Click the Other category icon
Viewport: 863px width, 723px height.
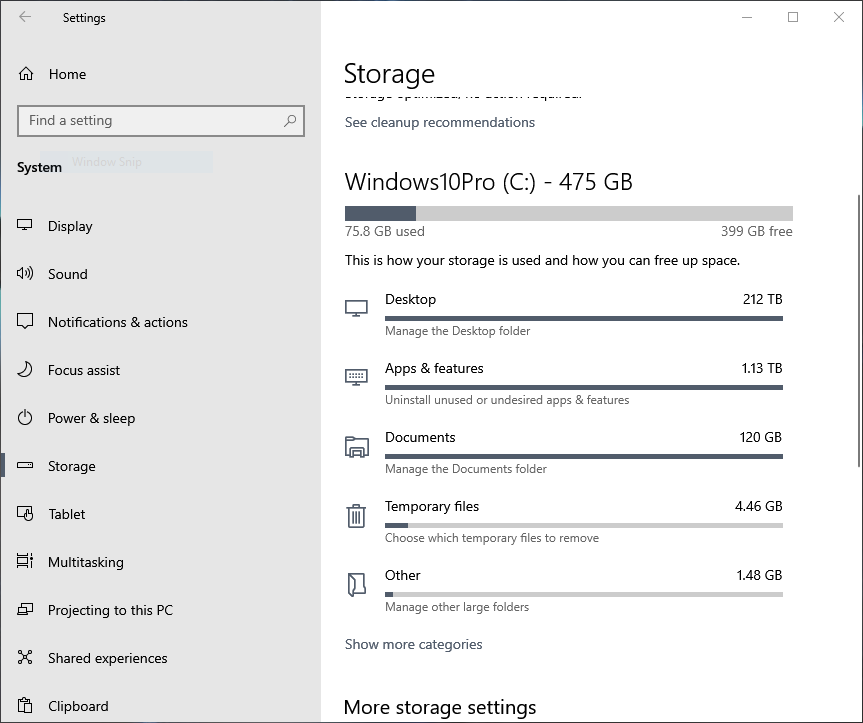[x=357, y=584]
